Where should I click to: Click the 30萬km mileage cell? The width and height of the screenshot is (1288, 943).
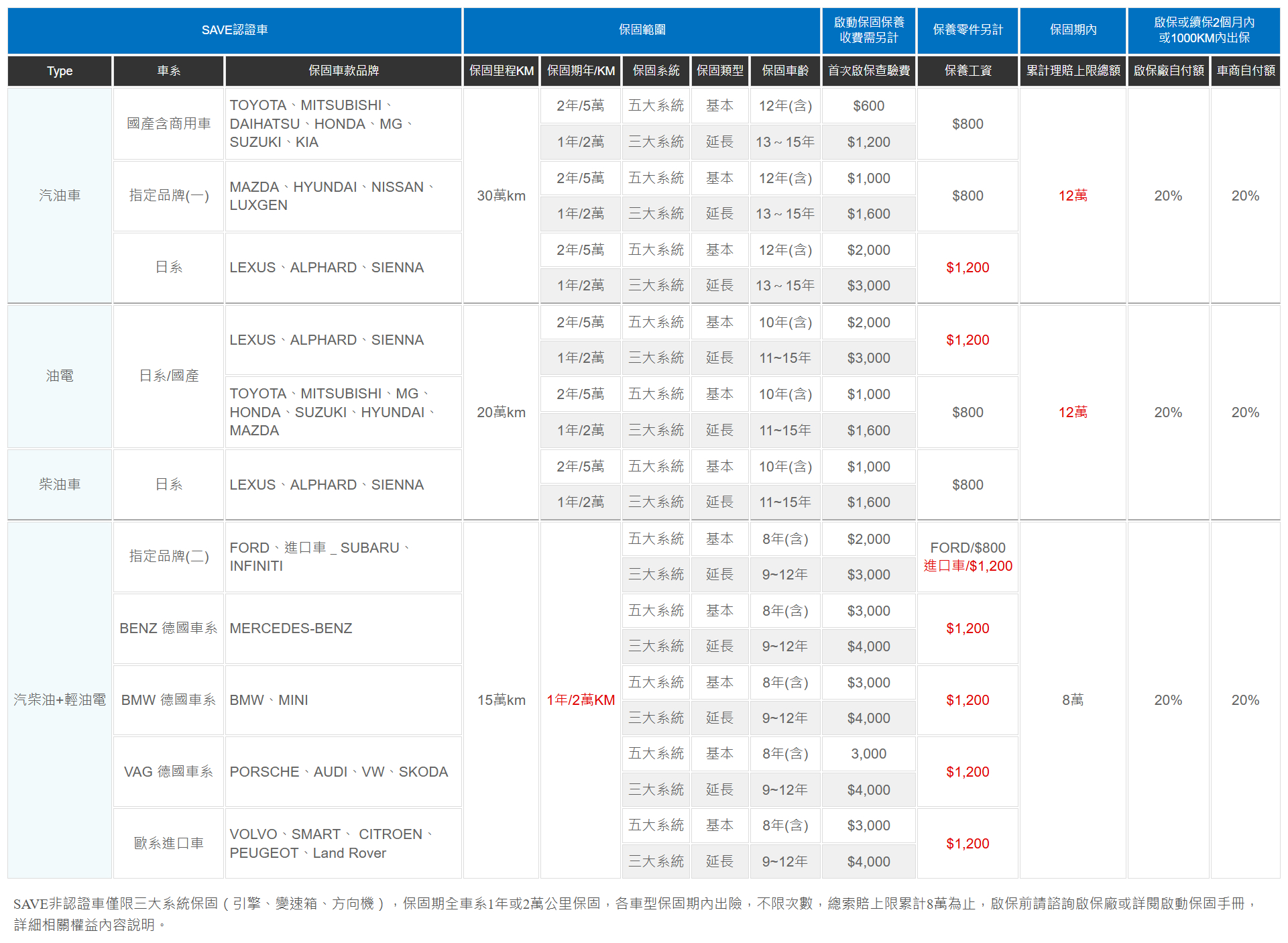502,196
